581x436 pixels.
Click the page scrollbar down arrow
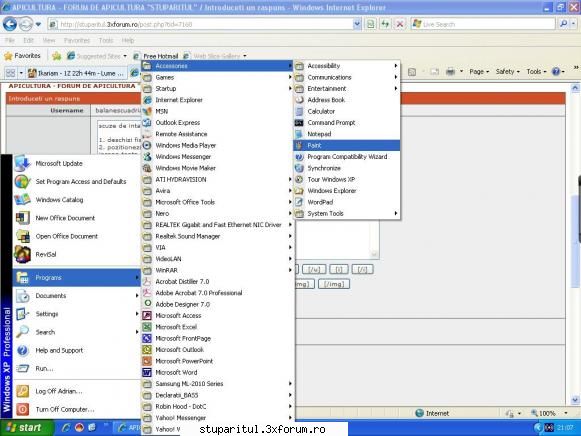pyautogui.click(x=575, y=400)
